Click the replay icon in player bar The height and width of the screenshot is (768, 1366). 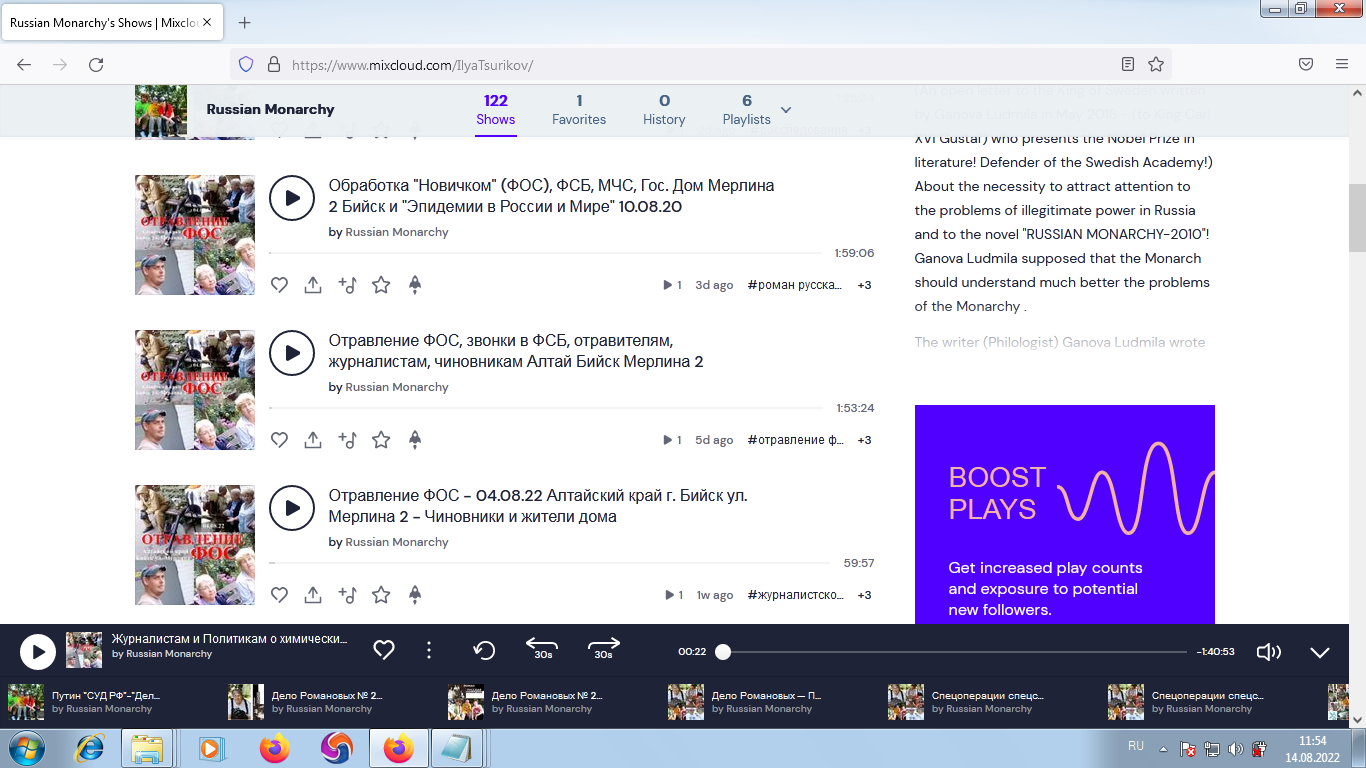point(484,651)
